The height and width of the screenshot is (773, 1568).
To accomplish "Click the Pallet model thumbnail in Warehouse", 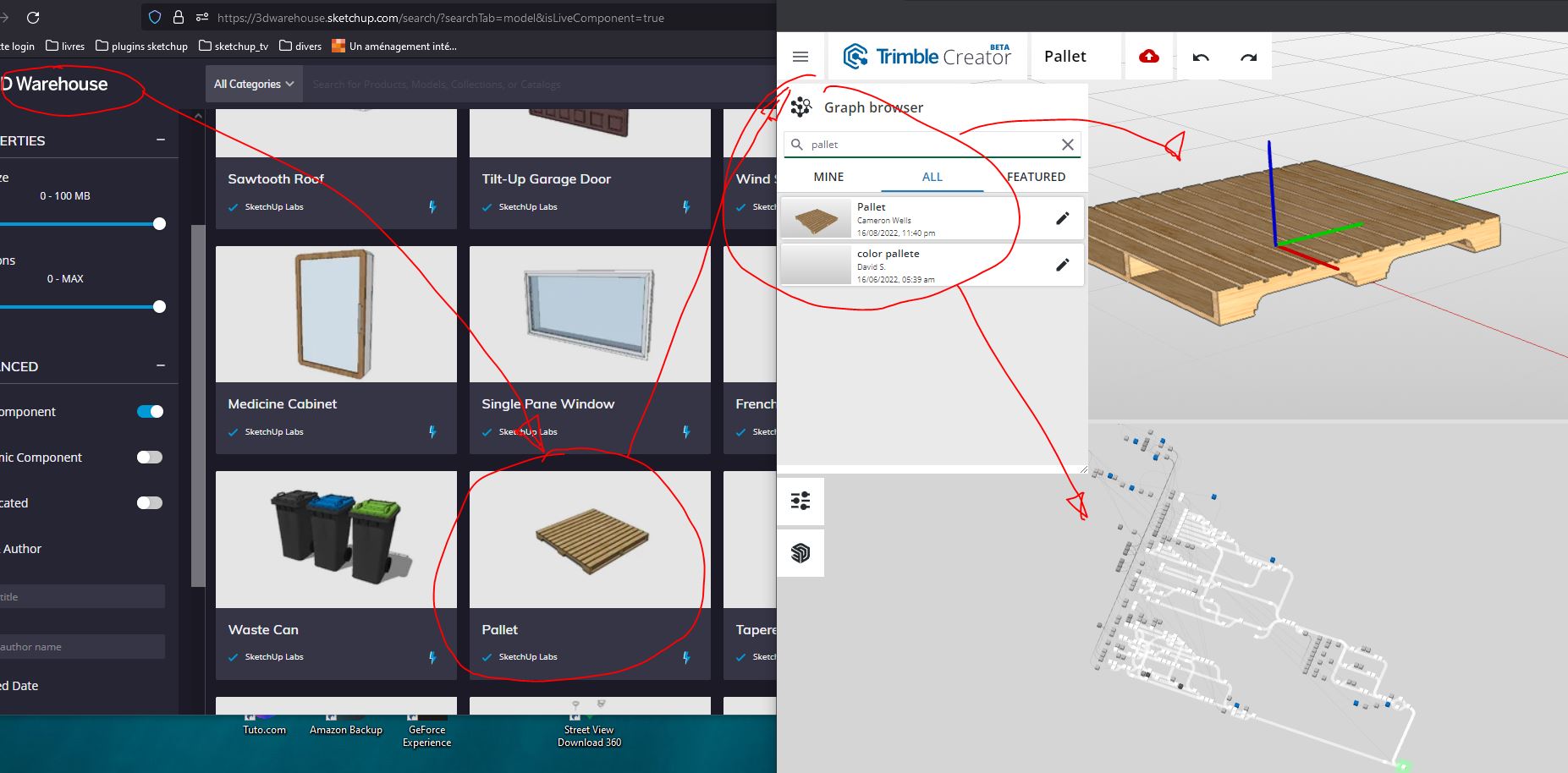I will click(x=590, y=540).
